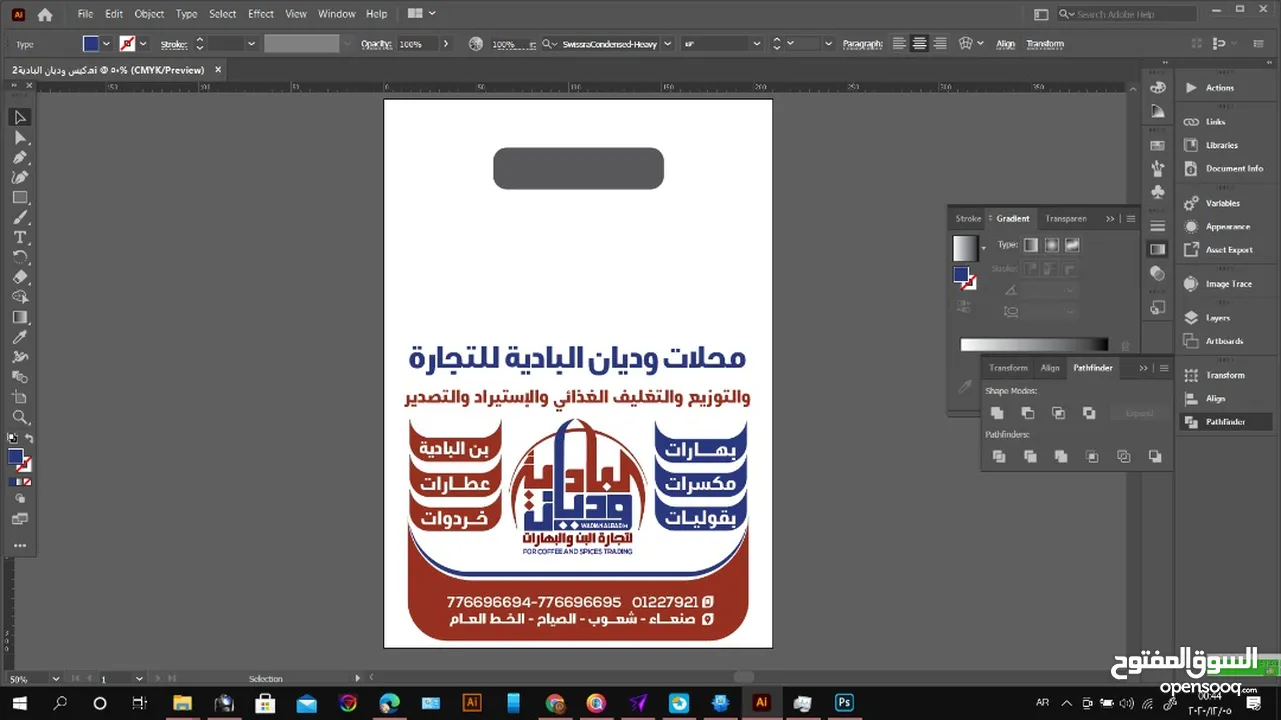Open the font style dropdown
This screenshot has height=720, width=1281.
click(757, 44)
